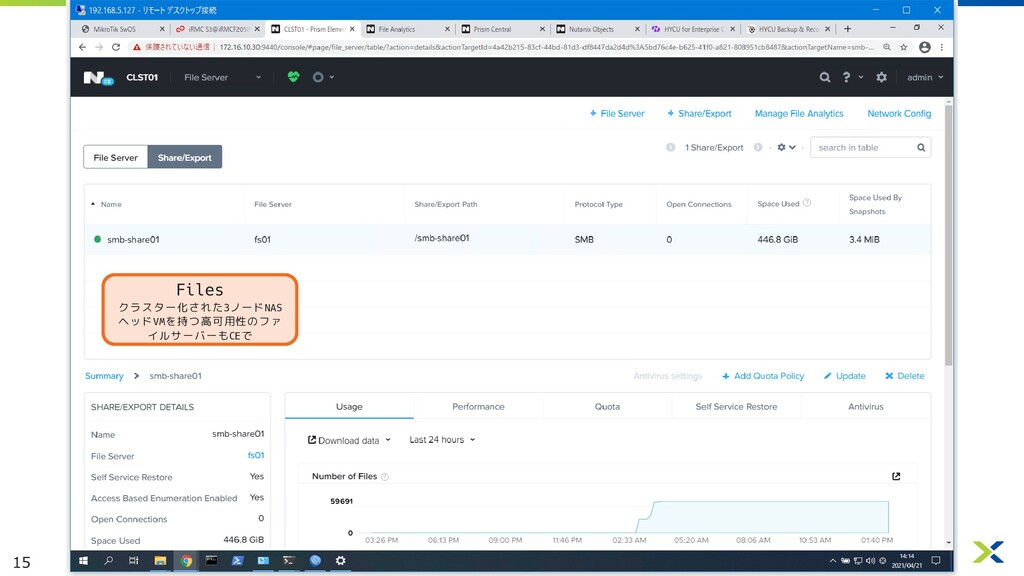The width and height of the screenshot is (1024, 576).
Task: Open File Explorer on taskbar
Action: (x=160, y=560)
